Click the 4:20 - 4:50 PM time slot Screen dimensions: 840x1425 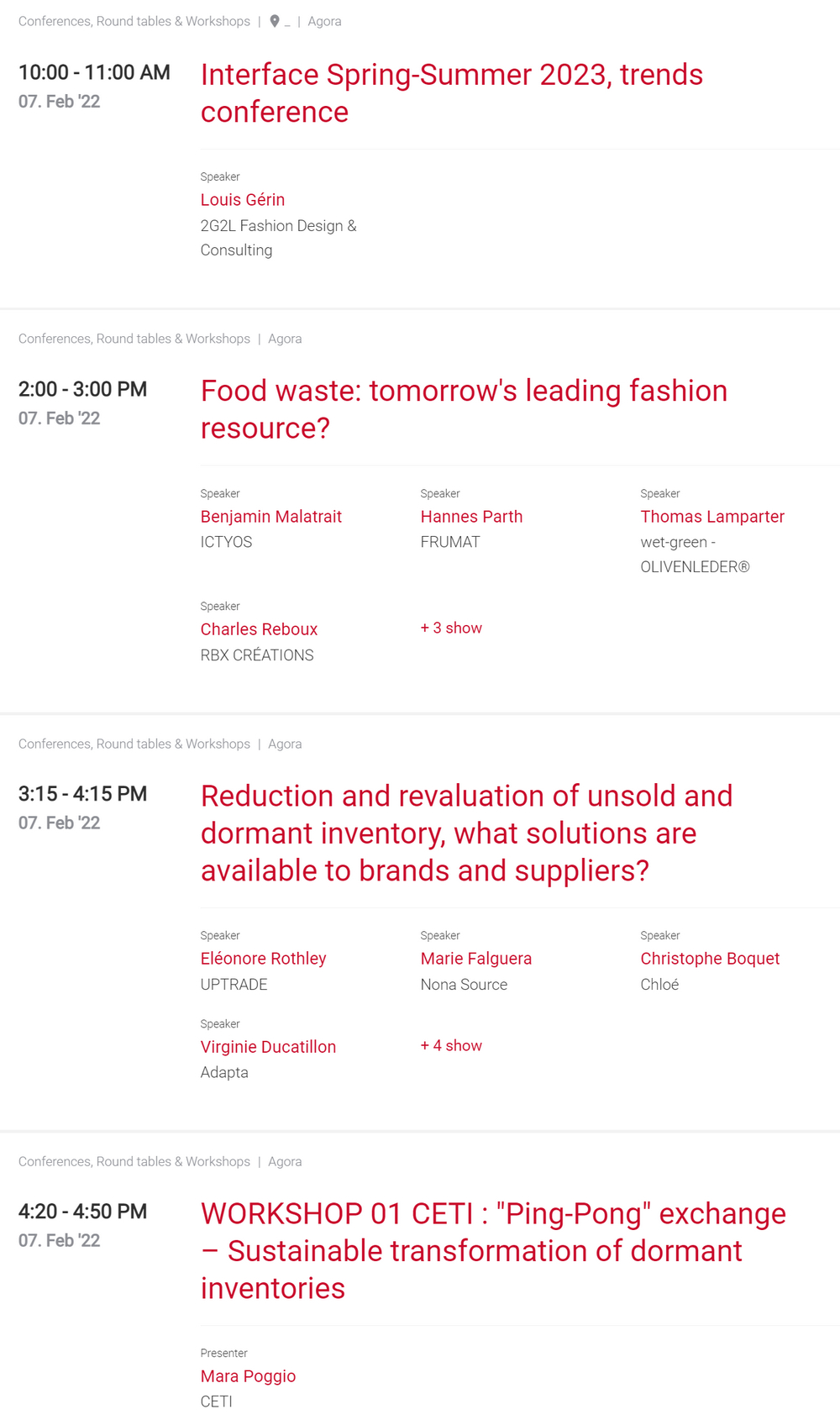[82, 1212]
